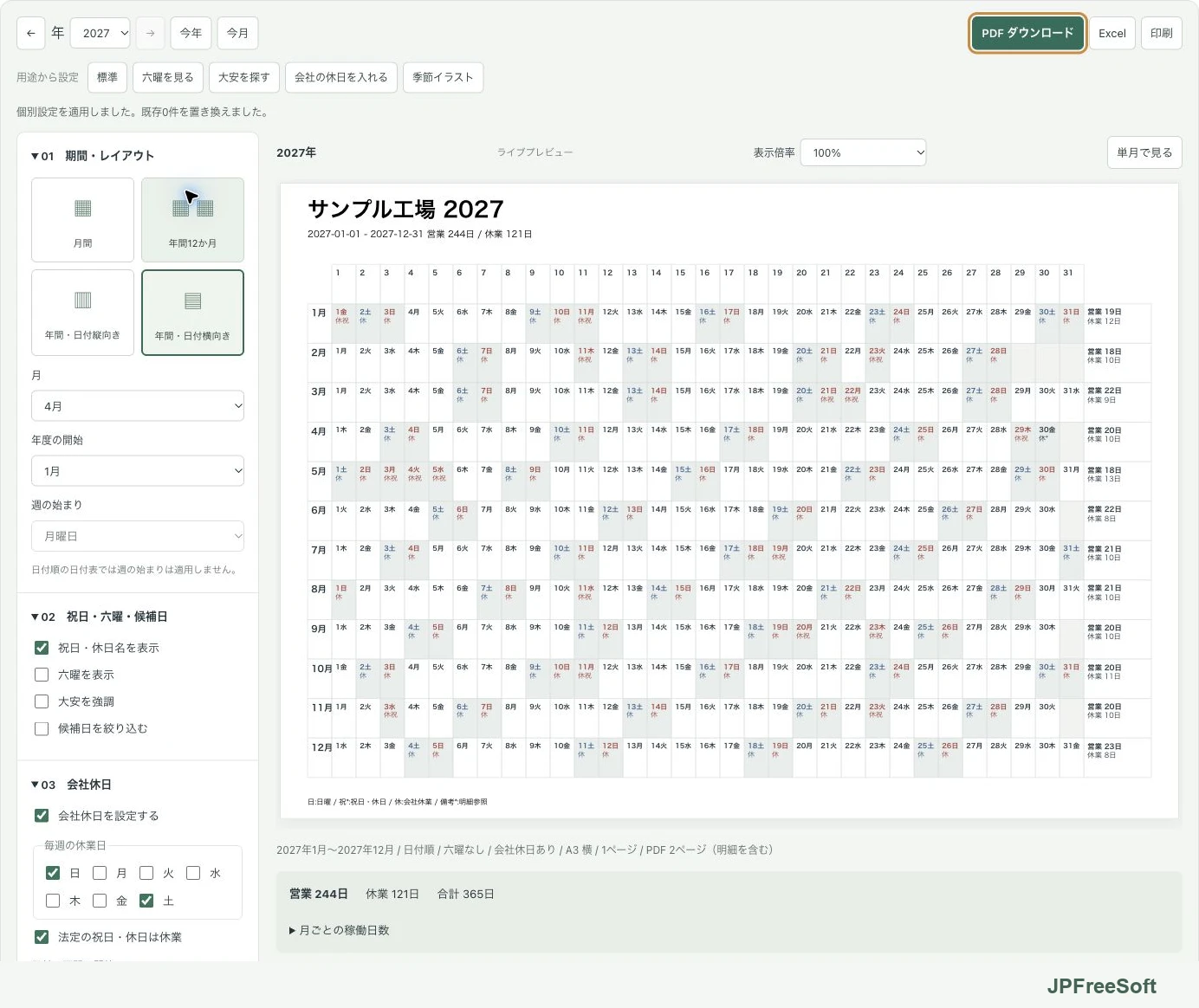Image resolution: width=1199 pixels, height=1008 pixels.
Task: Check 火 weekly holiday checkbox
Action: [x=146, y=873]
